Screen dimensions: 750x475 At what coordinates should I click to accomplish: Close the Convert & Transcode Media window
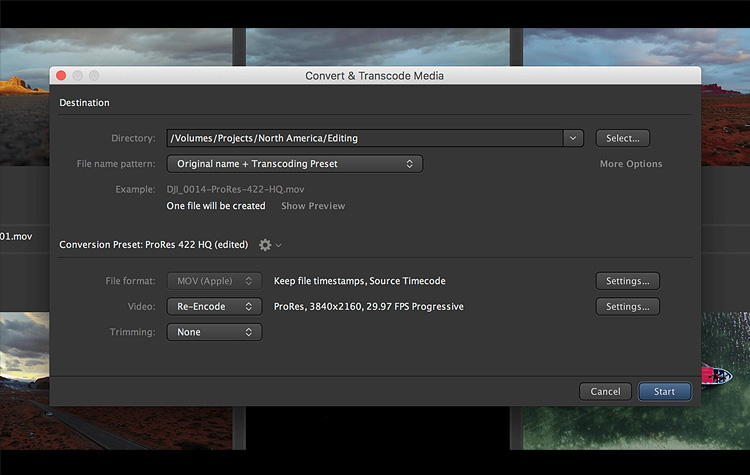pos(61,76)
